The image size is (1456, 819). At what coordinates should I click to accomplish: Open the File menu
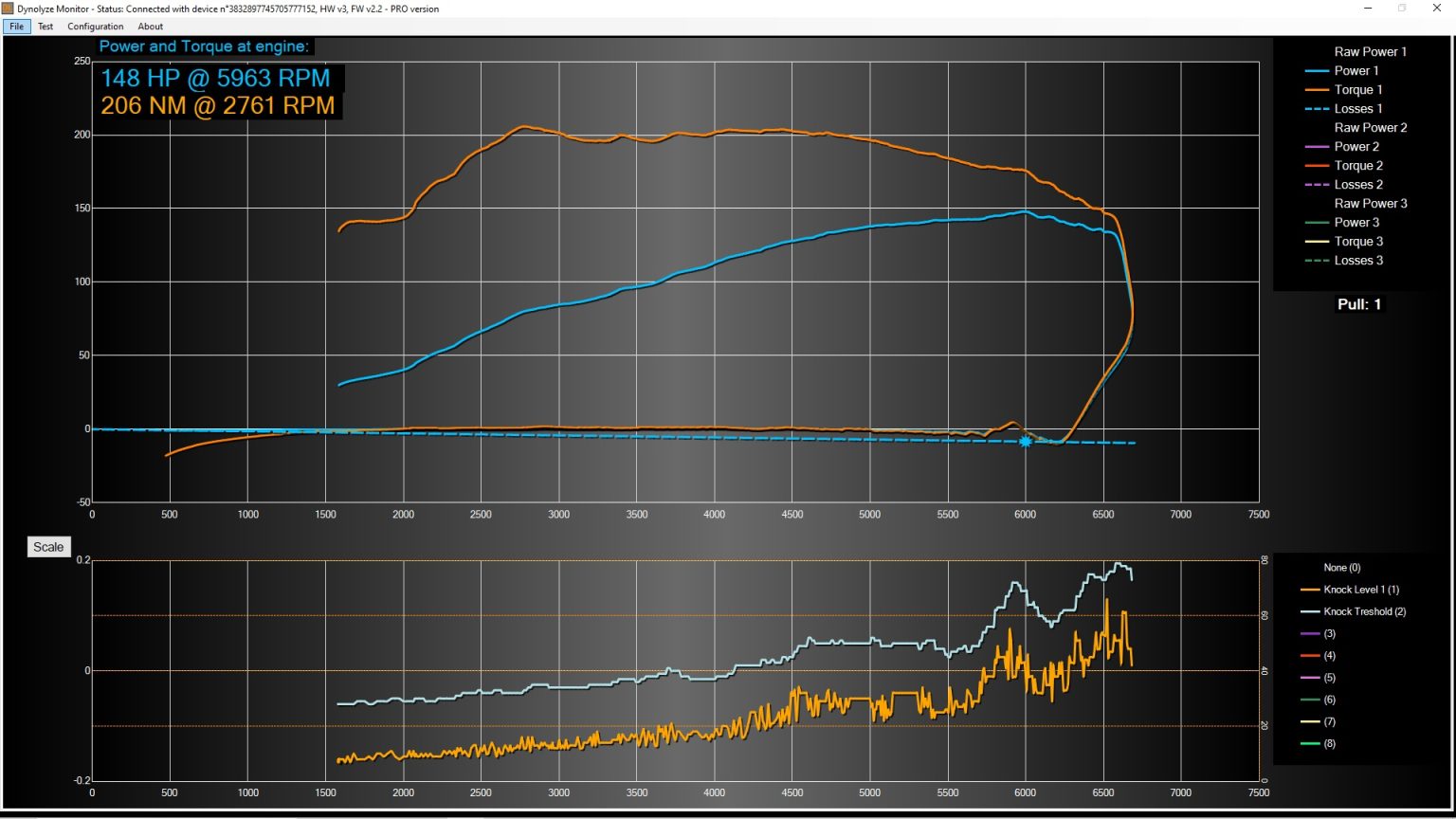16,26
